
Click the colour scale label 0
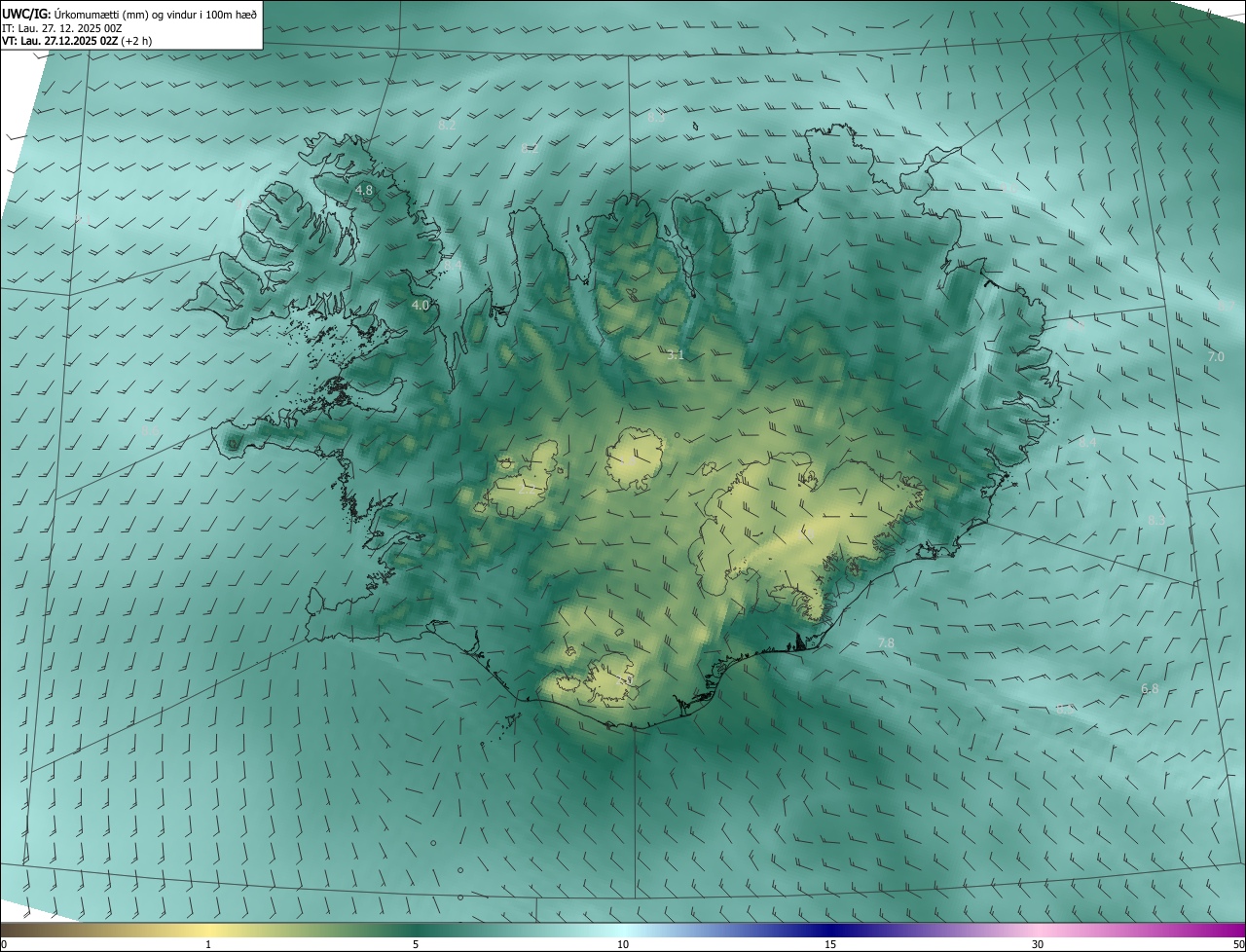(4, 944)
